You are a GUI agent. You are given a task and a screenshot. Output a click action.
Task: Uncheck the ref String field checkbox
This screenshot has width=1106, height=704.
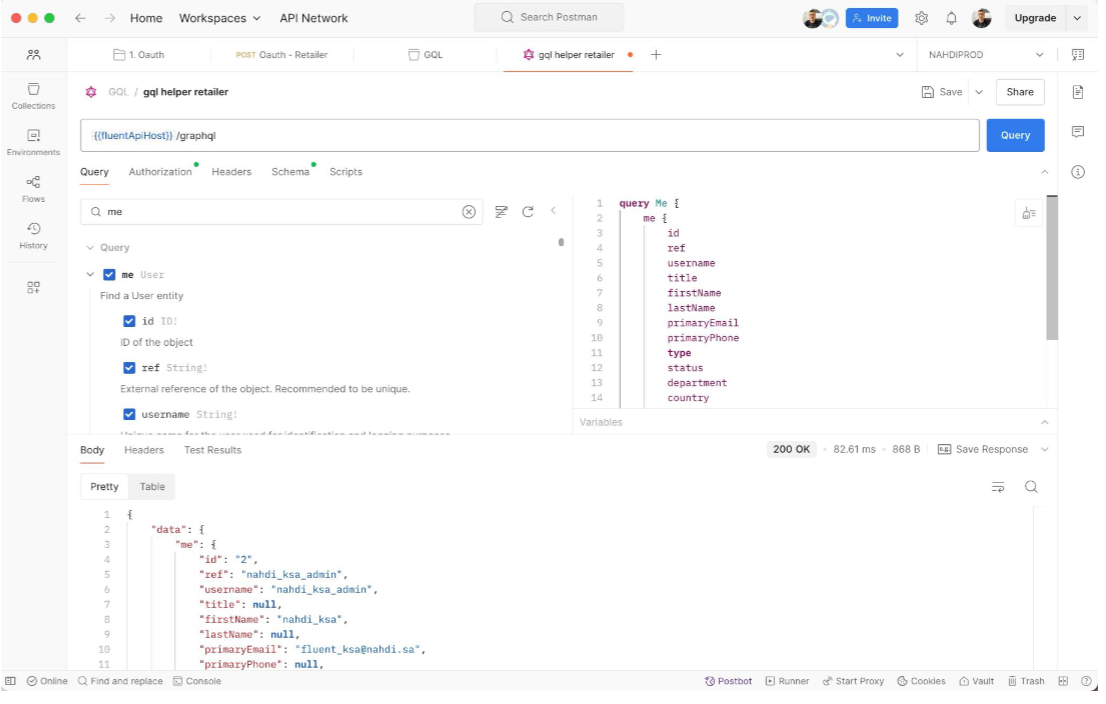(x=129, y=368)
